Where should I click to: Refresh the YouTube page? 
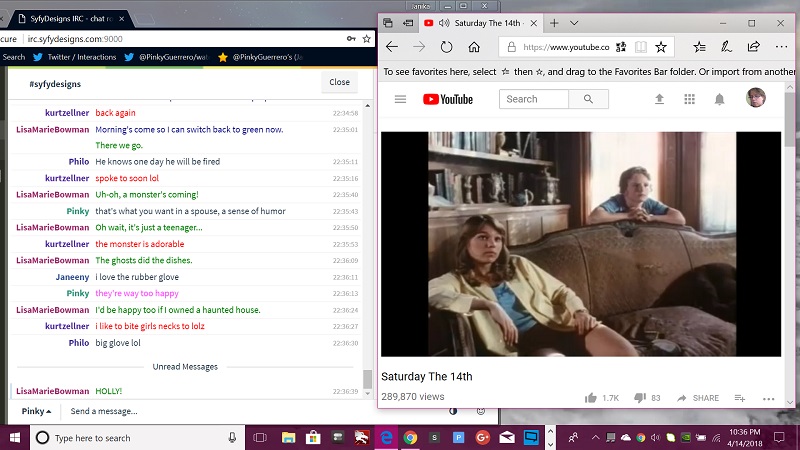coord(446,47)
